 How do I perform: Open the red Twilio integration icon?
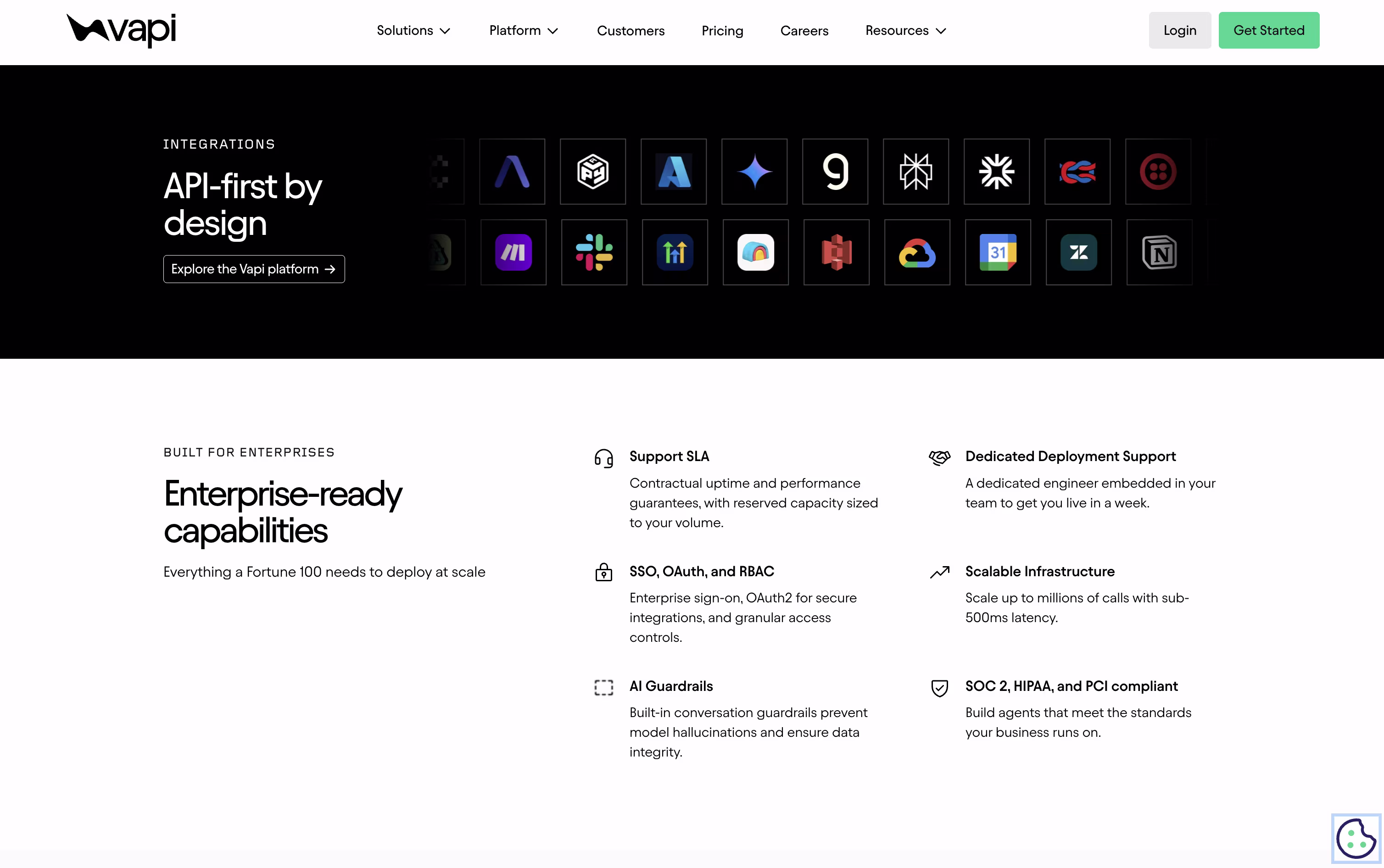pyautogui.click(x=1158, y=171)
